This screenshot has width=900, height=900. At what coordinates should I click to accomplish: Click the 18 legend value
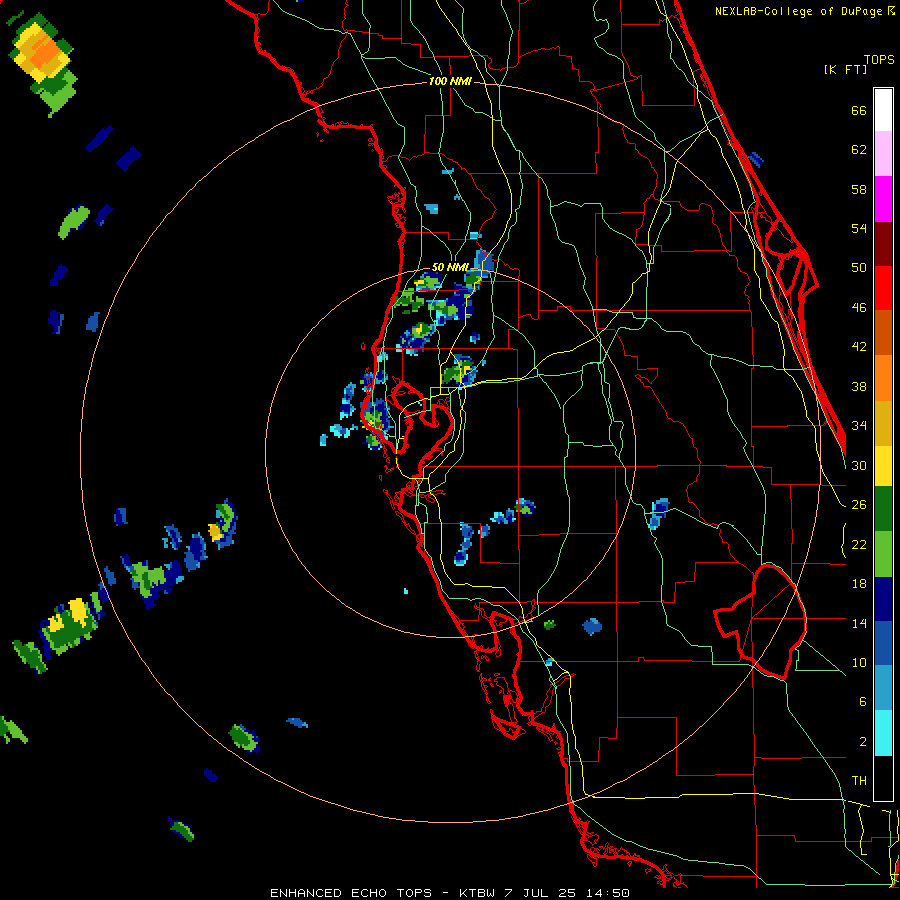coord(859,584)
